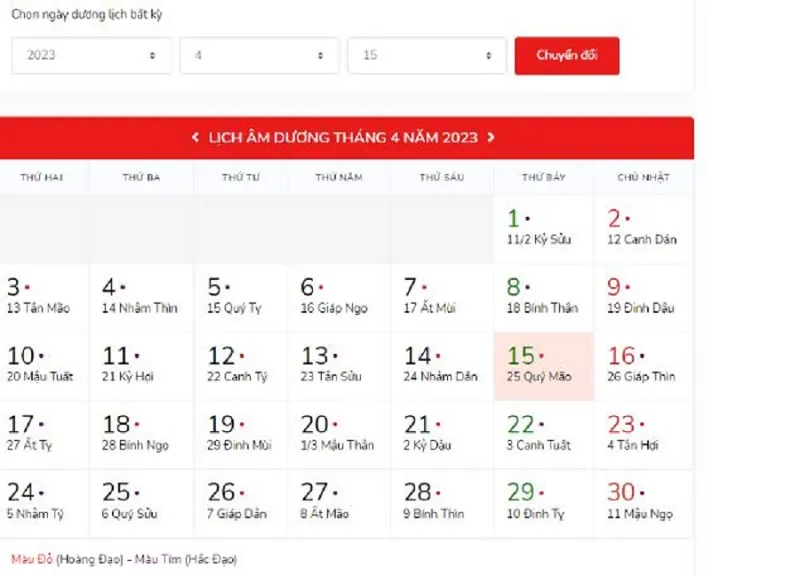Image resolution: width=800 pixels, height=576 pixels.
Task: Open the day dropdown showing 15
Action: 427,56
